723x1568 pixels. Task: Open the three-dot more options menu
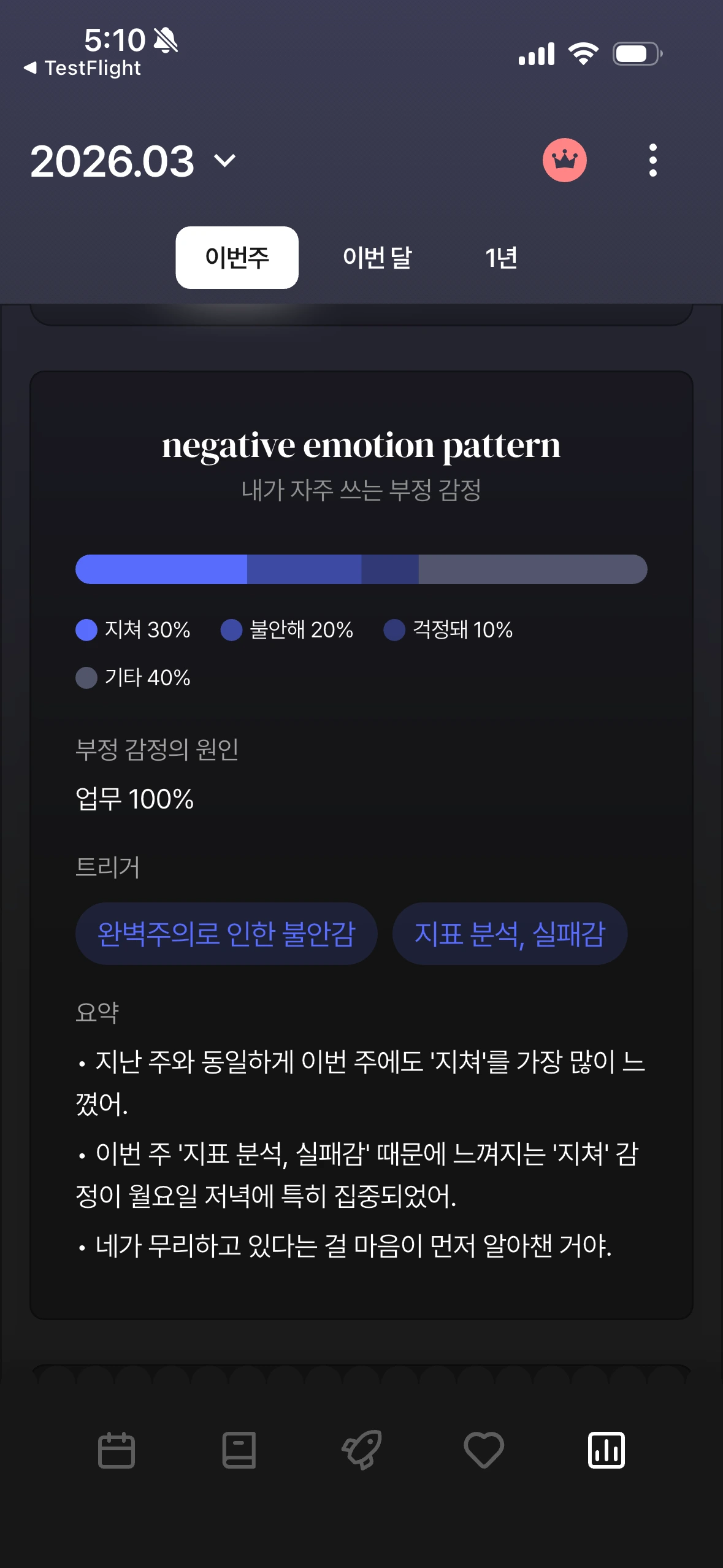coord(652,160)
